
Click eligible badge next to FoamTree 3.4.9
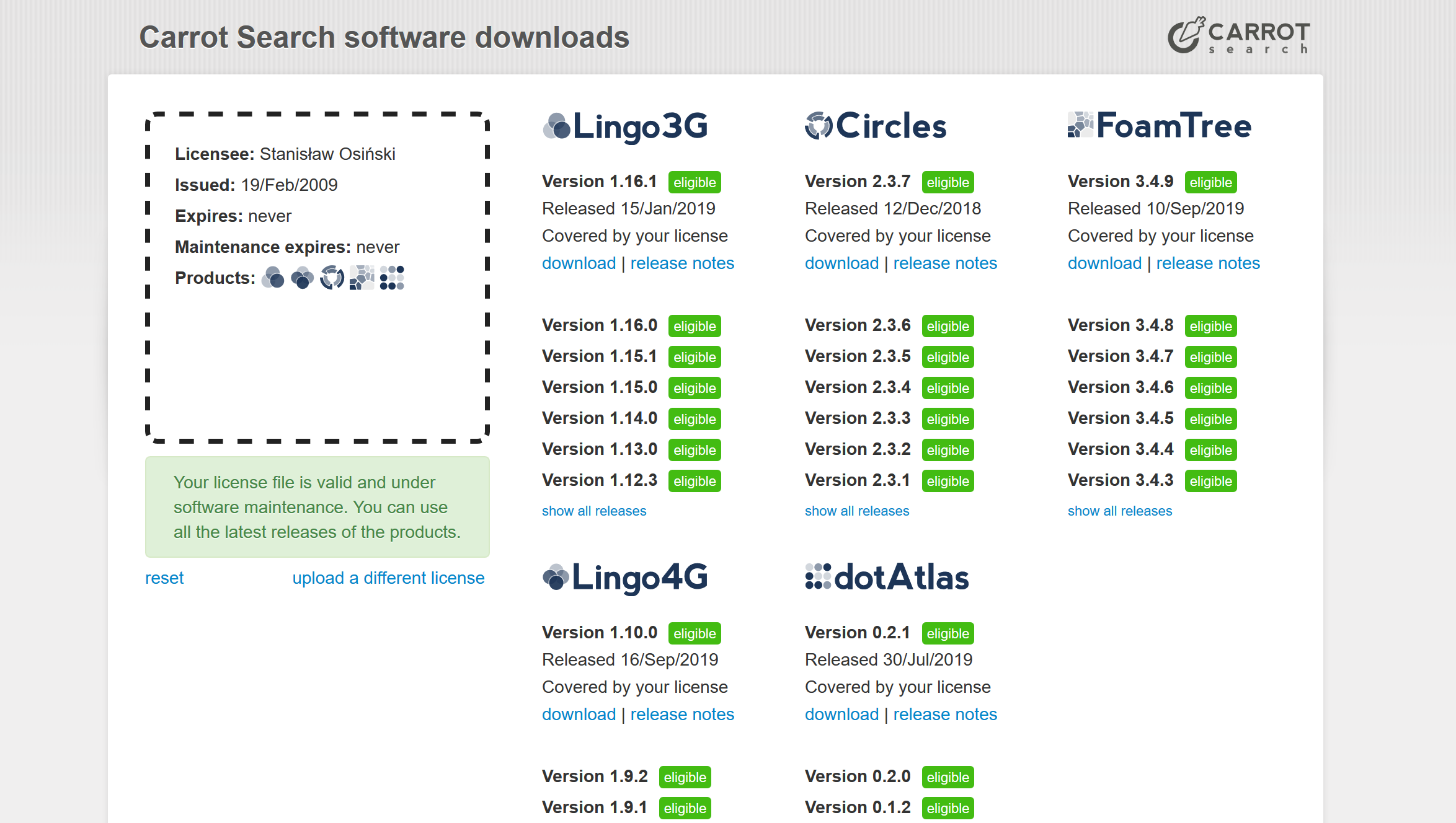(1210, 182)
